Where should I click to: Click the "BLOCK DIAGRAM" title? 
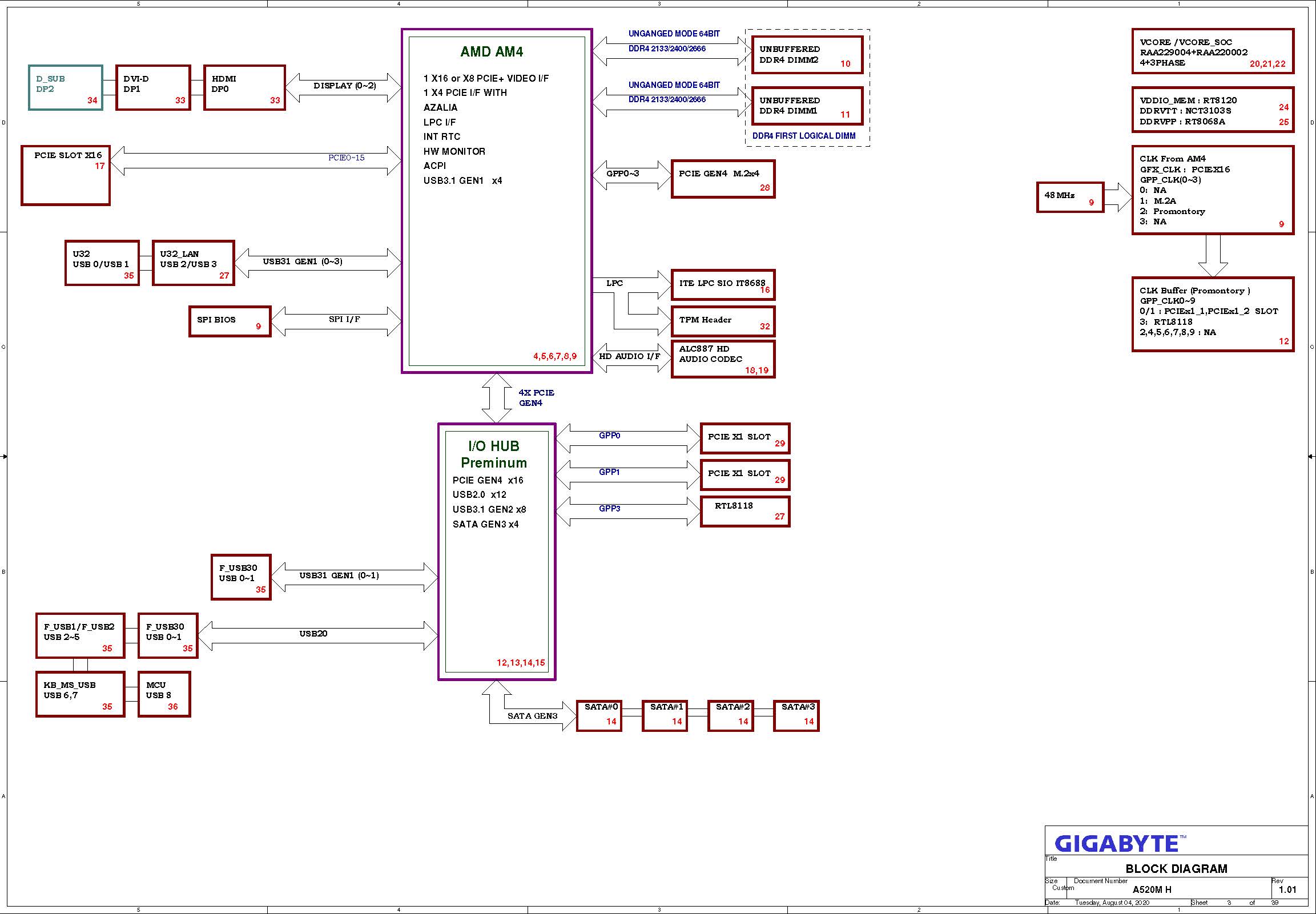coord(1176,869)
